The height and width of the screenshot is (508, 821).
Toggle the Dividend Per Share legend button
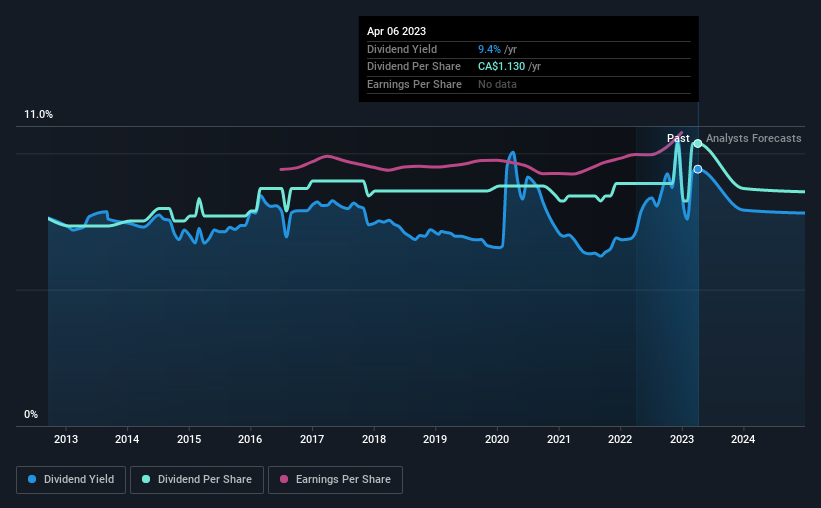pos(197,480)
